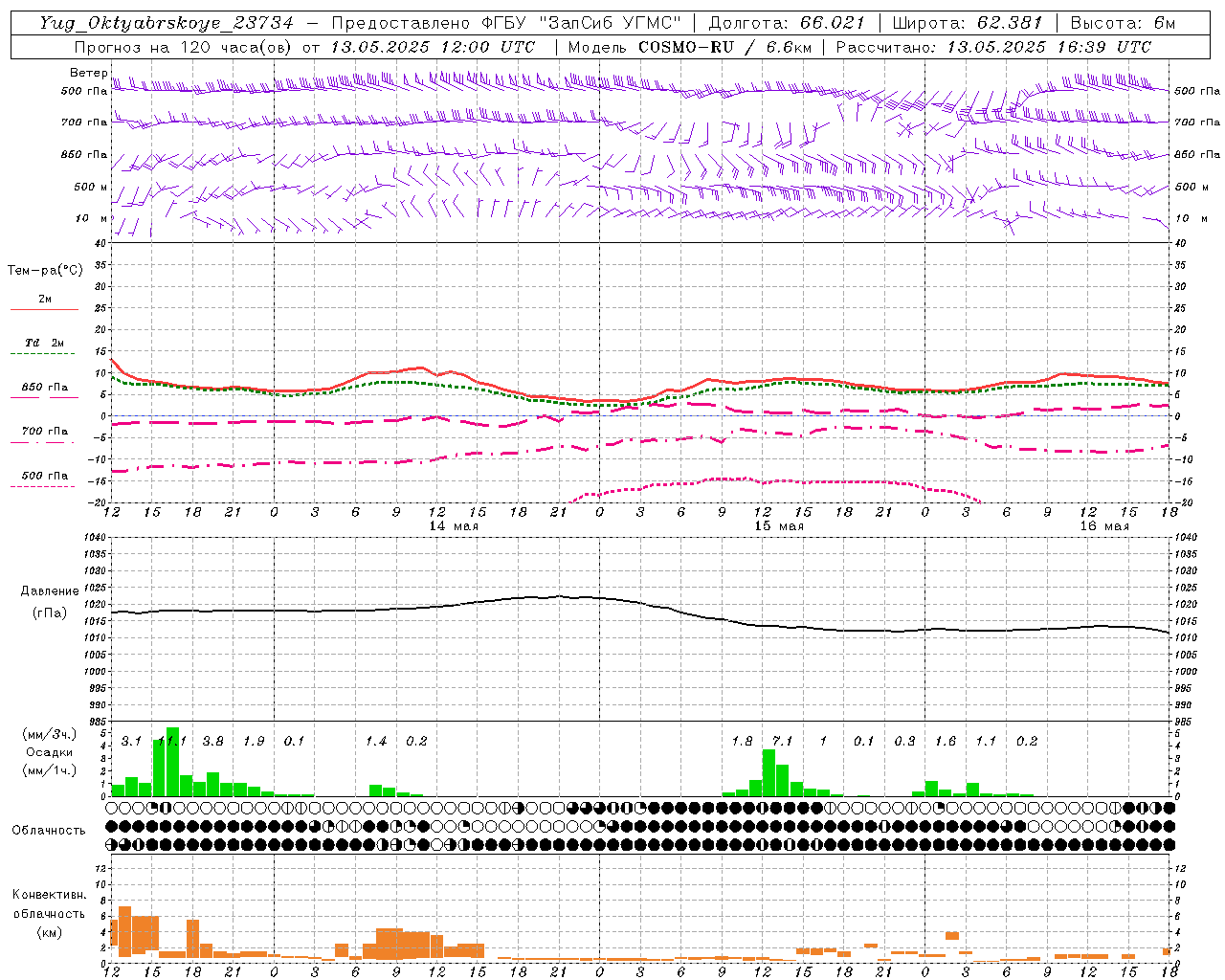Image resolution: width=1225 pixels, height=980 pixels.
Task: Click the 1.4 precipitation total
Action: tap(376, 742)
